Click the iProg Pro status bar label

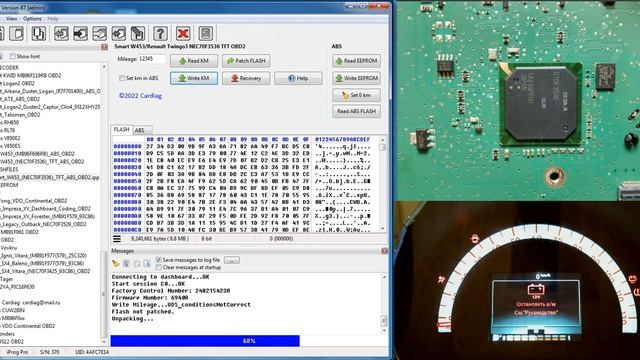(x=18, y=352)
